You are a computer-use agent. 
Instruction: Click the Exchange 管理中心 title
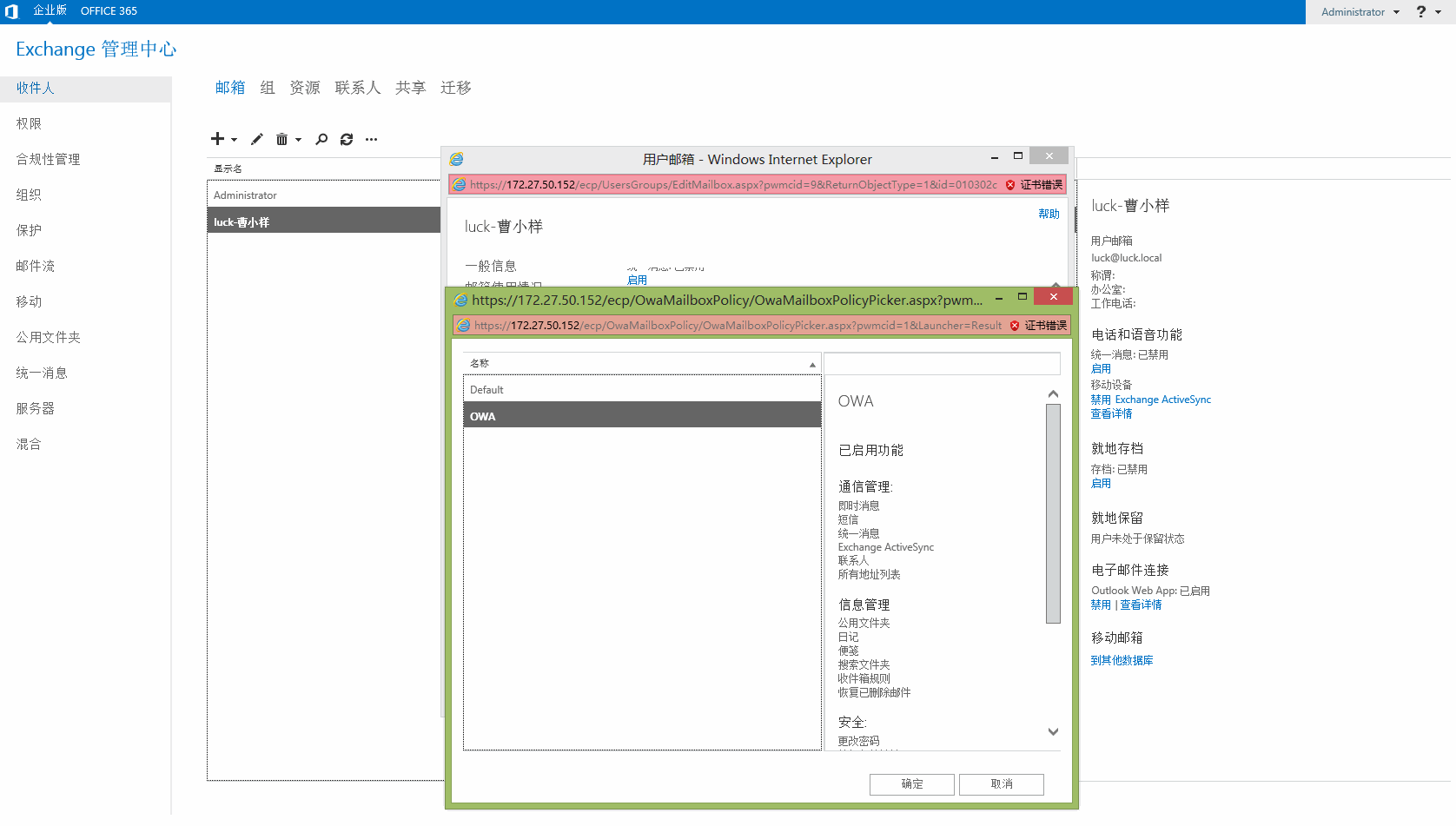tap(96, 50)
